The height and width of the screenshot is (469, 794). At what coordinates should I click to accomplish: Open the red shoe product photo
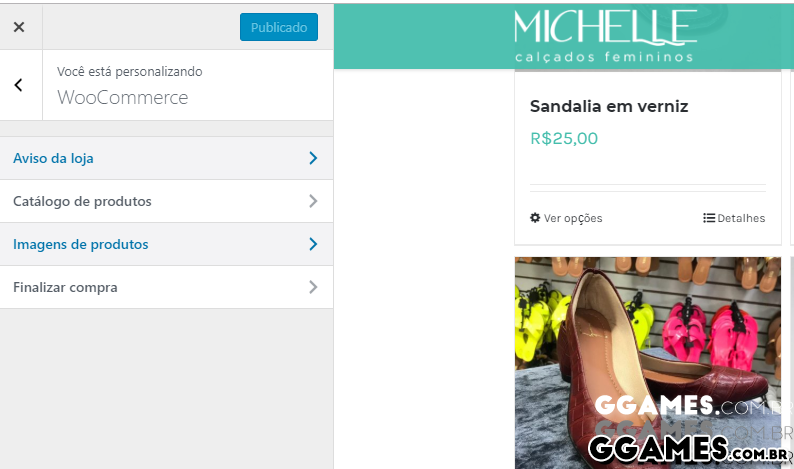[x=648, y=363]
